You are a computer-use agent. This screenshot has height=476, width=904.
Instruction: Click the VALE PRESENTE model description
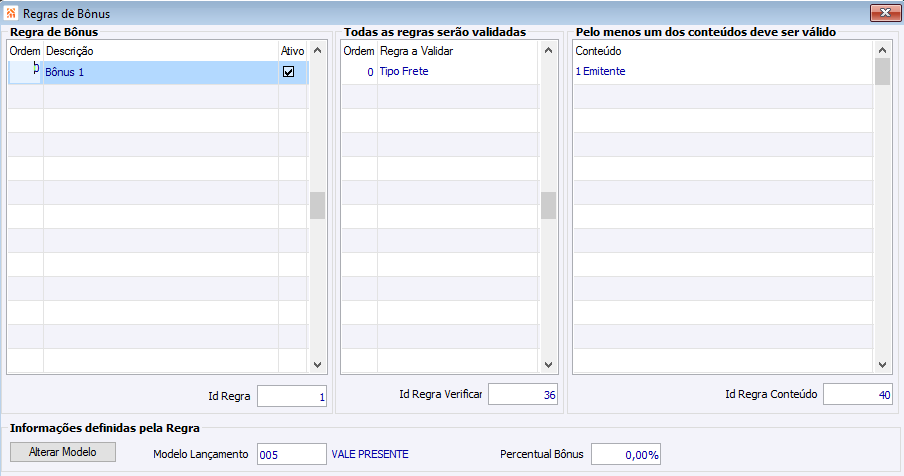click(370, 454)
